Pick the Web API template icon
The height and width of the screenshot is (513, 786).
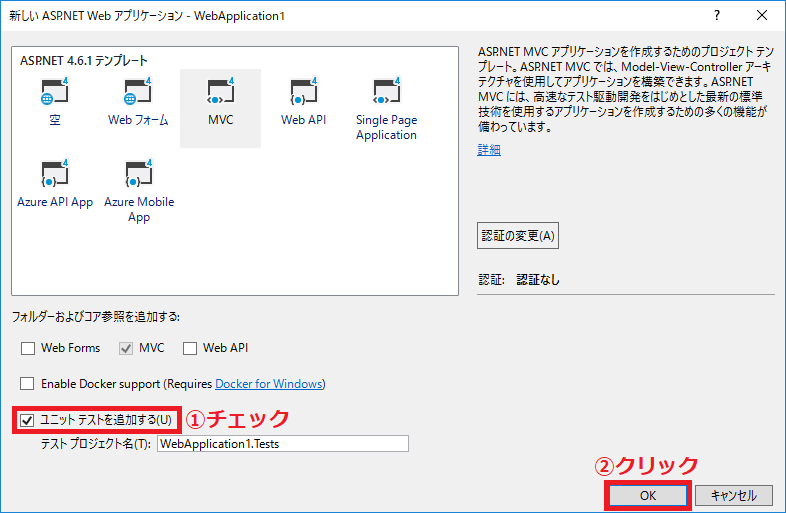[x=304, y=91]
